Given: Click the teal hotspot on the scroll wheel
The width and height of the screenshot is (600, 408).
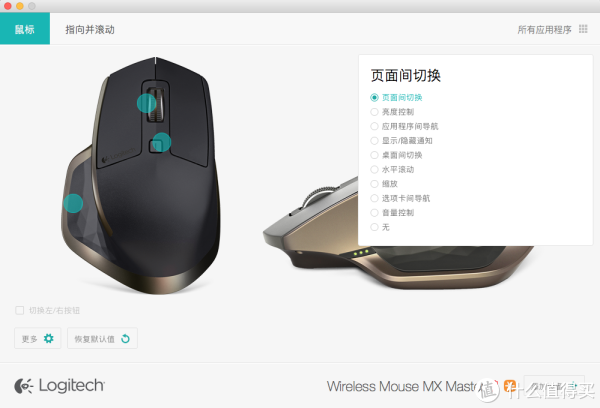Looking at the screenshot, I should coord(147,103).
